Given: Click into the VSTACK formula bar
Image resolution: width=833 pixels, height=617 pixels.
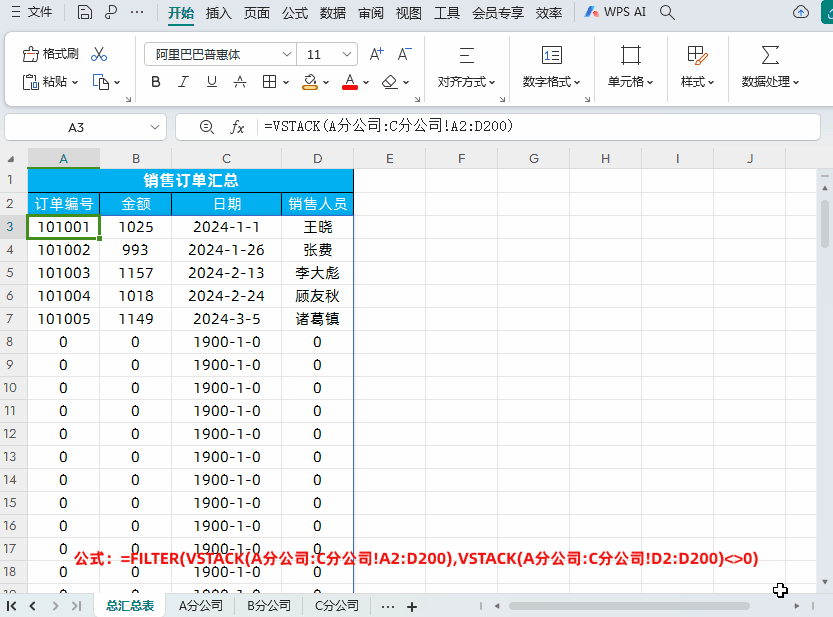Looking at the screenshot, I should coord(539,126).
